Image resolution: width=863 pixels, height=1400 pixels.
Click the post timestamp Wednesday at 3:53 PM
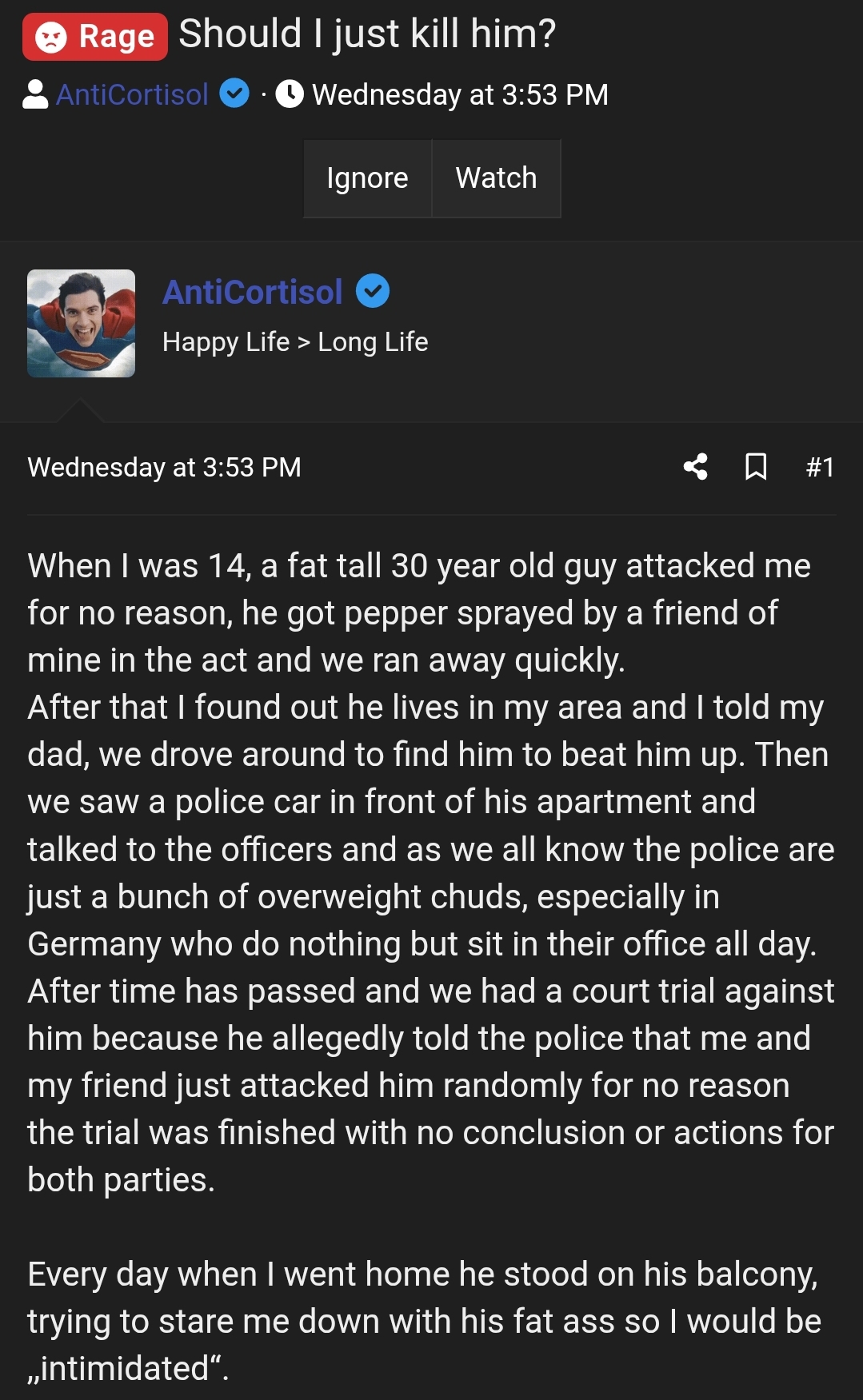coord(164,467)
